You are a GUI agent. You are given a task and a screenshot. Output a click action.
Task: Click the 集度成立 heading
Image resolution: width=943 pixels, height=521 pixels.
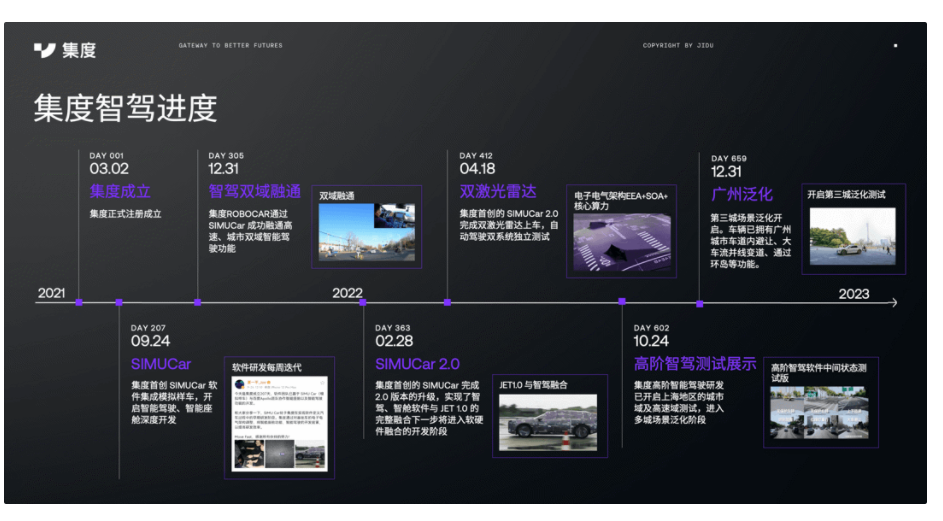pos(120,192)
